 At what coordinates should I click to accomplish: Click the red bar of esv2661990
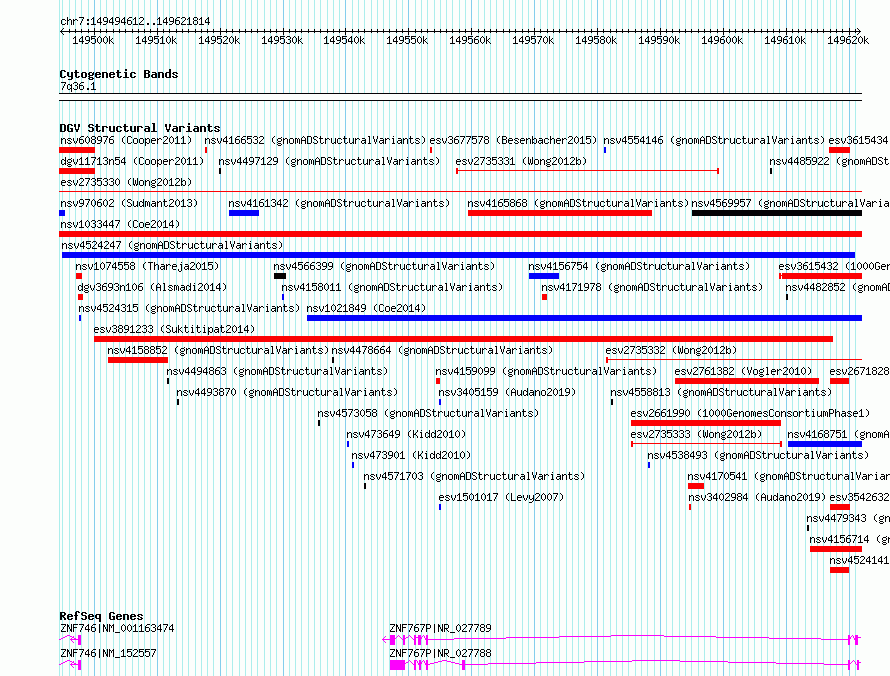pyautogui.click(x=706, y=423)
